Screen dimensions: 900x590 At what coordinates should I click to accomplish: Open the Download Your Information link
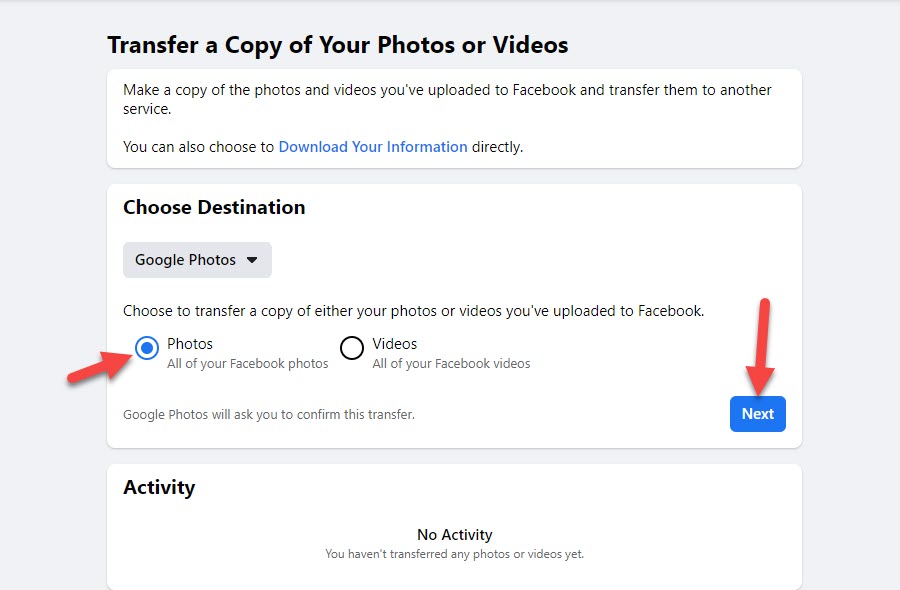point(373,147)
